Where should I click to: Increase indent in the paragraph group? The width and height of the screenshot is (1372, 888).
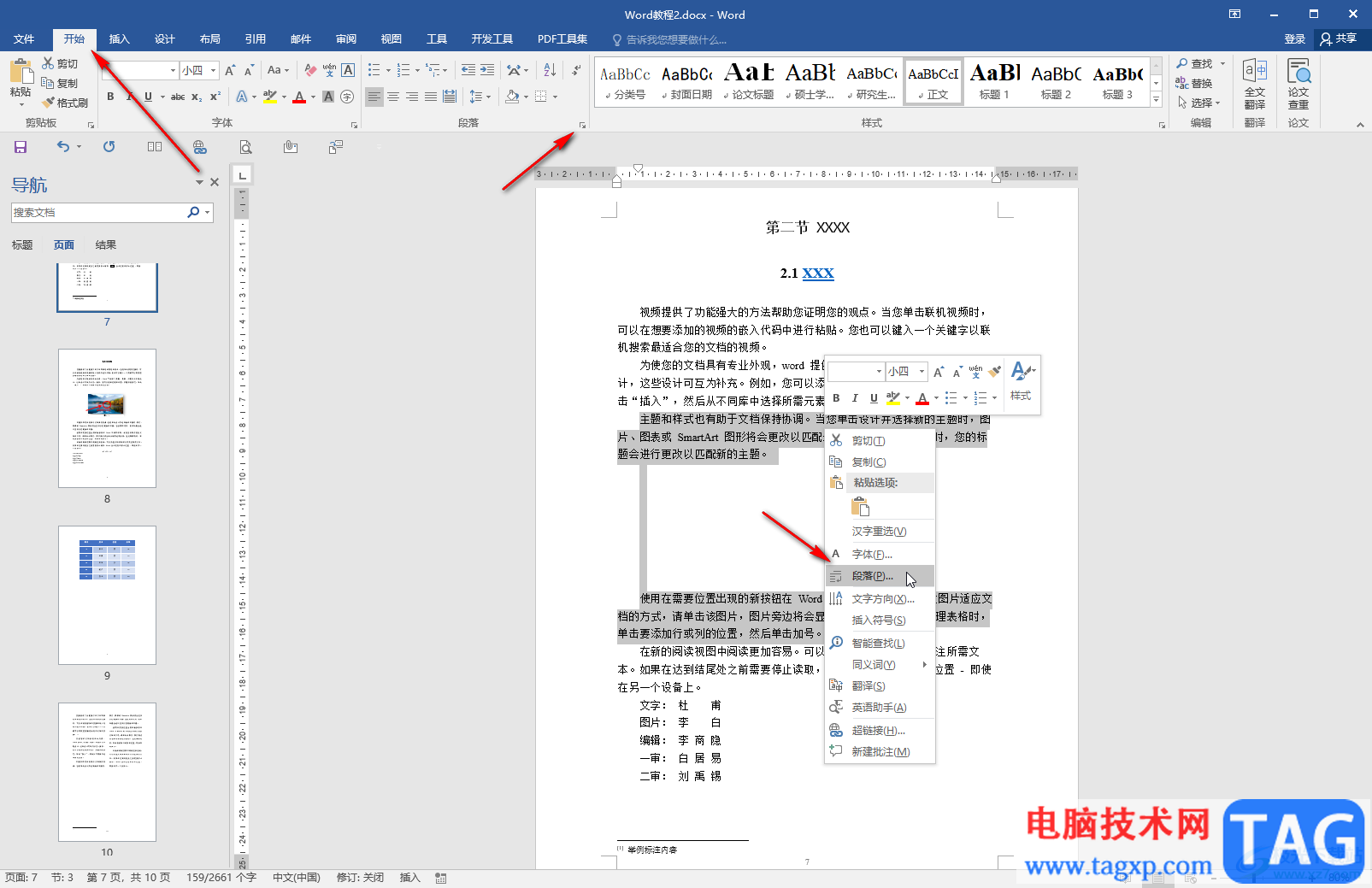486,70
